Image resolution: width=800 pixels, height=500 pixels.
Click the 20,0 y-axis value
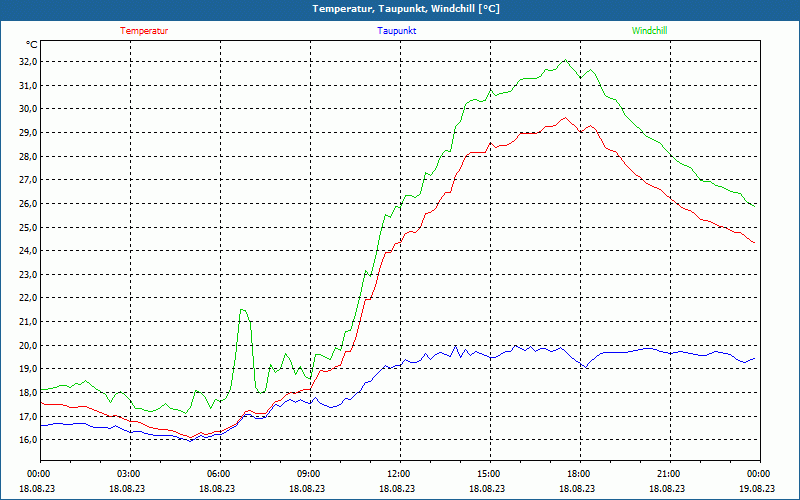pyautogui.click(x=29, y=345)
